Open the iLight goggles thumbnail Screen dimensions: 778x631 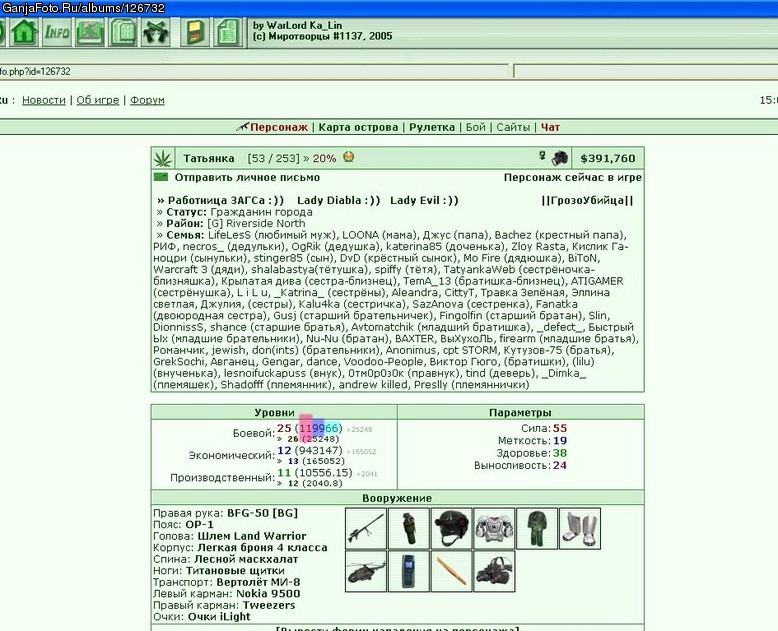pos(494,571)
